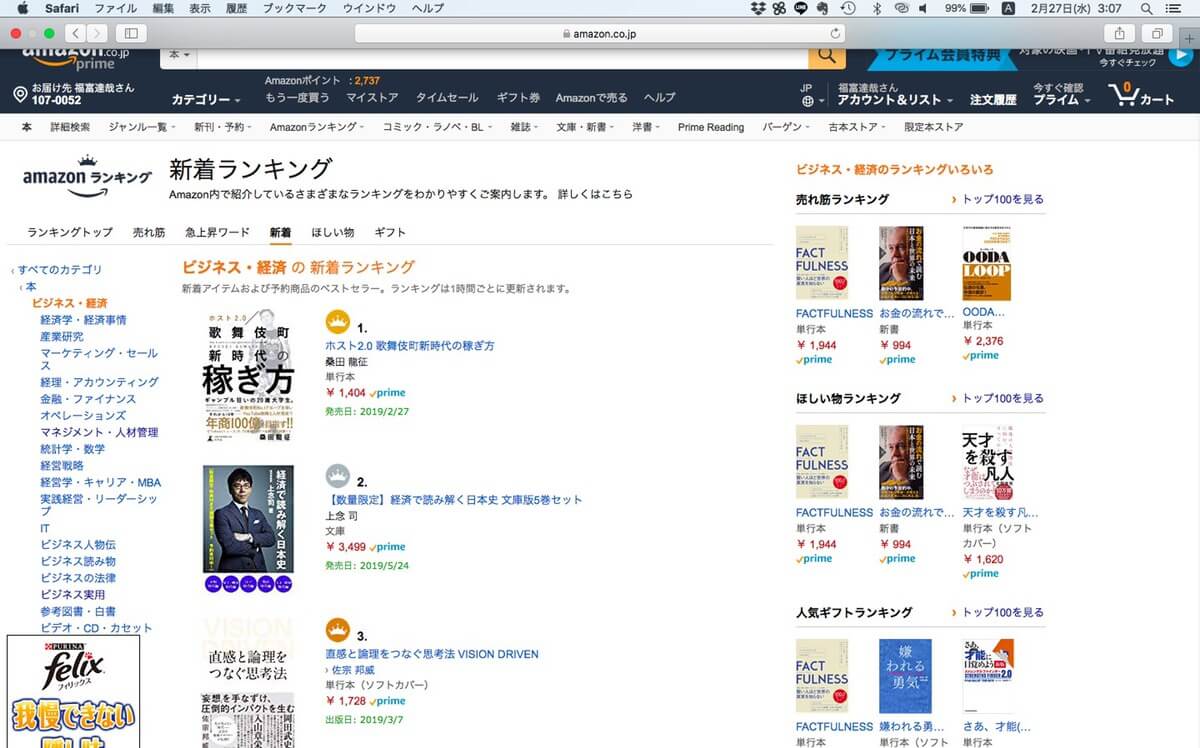Click 売れ筋ランキング トップ100を見る link
The image size is (1200, 748).
pos(1002,200)
